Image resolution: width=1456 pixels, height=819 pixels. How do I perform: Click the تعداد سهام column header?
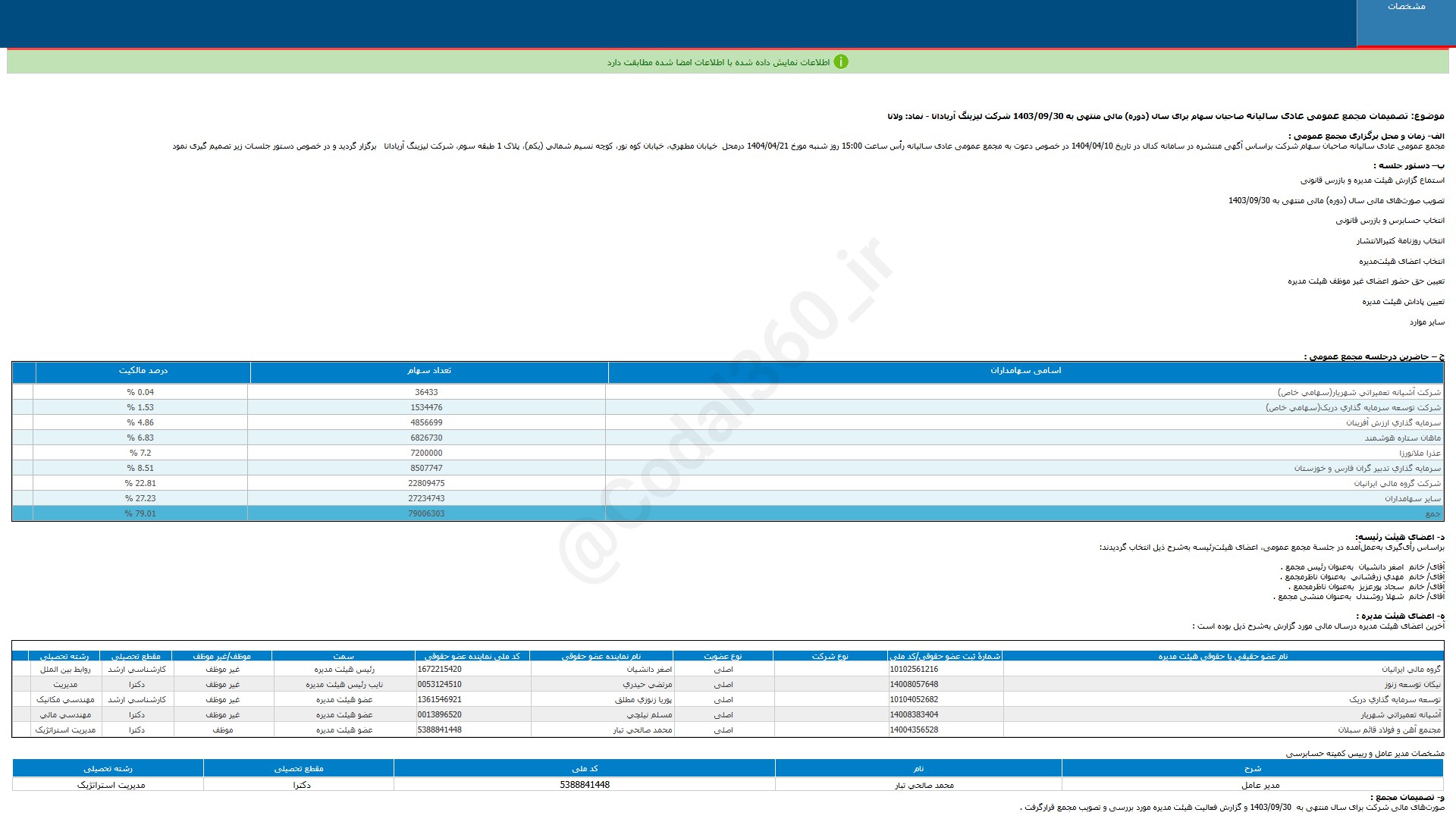[x=429, y=371]
